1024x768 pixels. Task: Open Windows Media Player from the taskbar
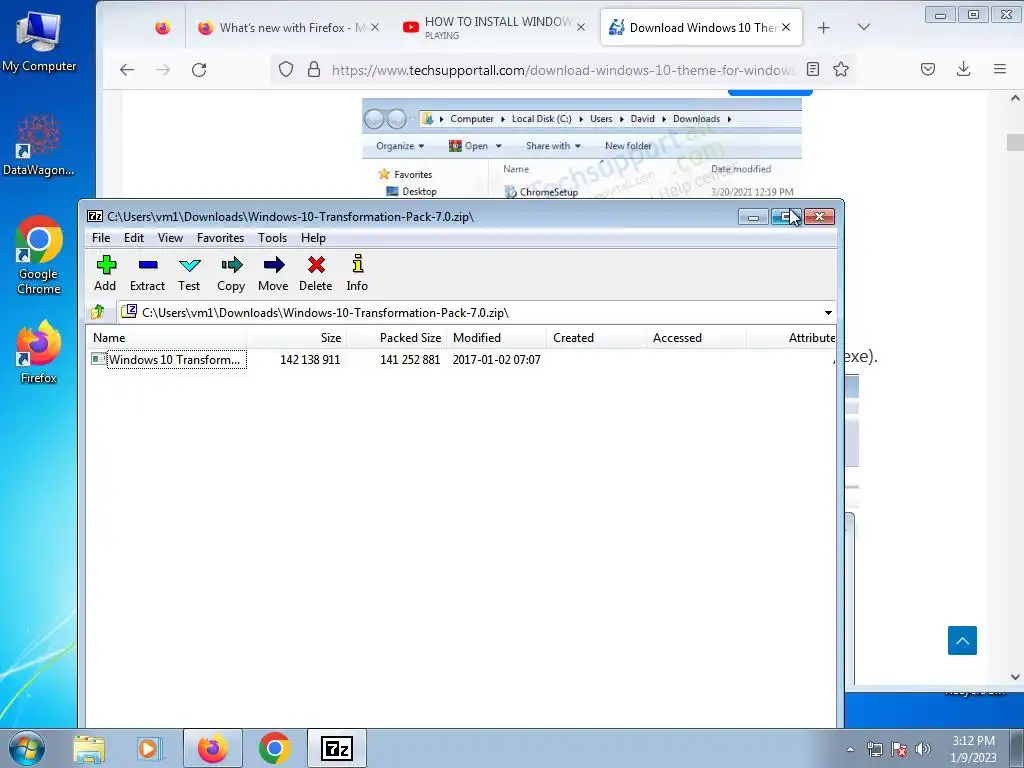pos(150,748)
